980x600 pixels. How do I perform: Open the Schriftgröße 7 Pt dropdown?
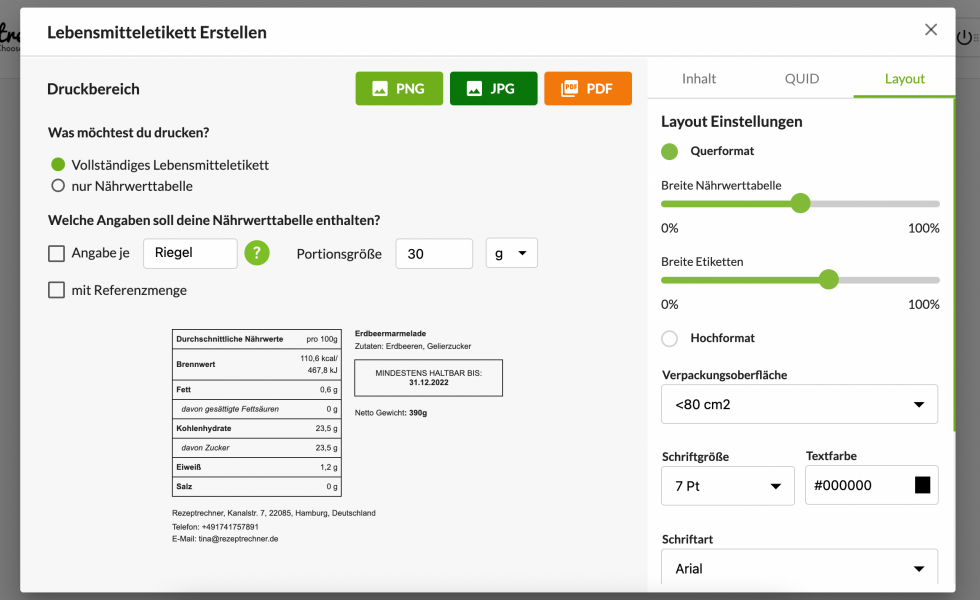pos(727,486)
